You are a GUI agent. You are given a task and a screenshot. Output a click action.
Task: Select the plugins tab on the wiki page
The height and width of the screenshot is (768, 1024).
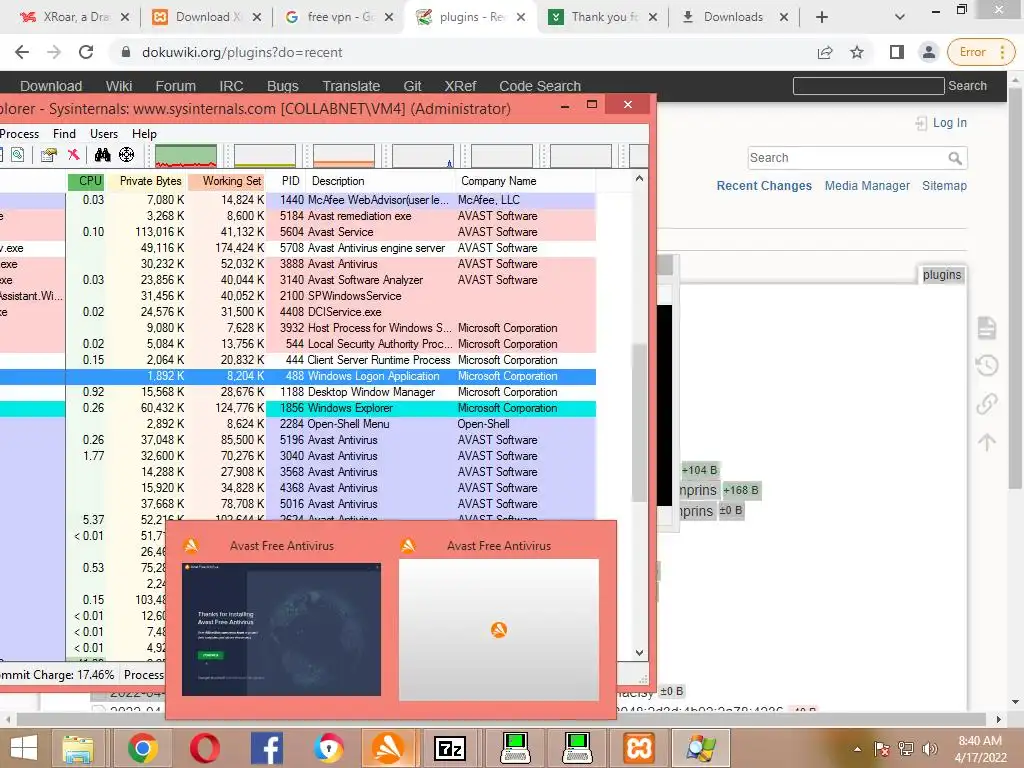[942, 275]
